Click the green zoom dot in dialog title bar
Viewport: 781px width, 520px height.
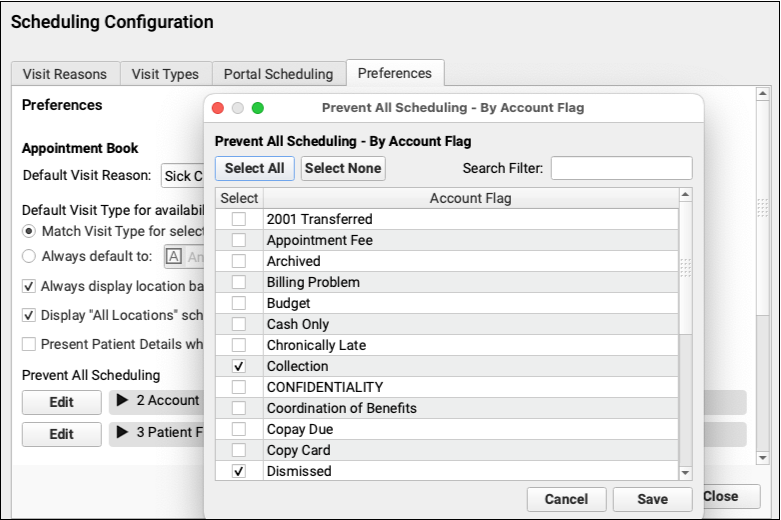[x=257, y=108]
